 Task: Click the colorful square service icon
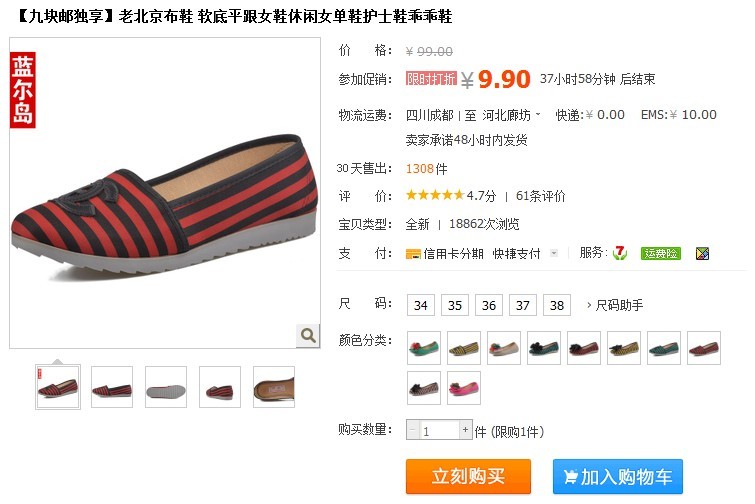(703, 253)
